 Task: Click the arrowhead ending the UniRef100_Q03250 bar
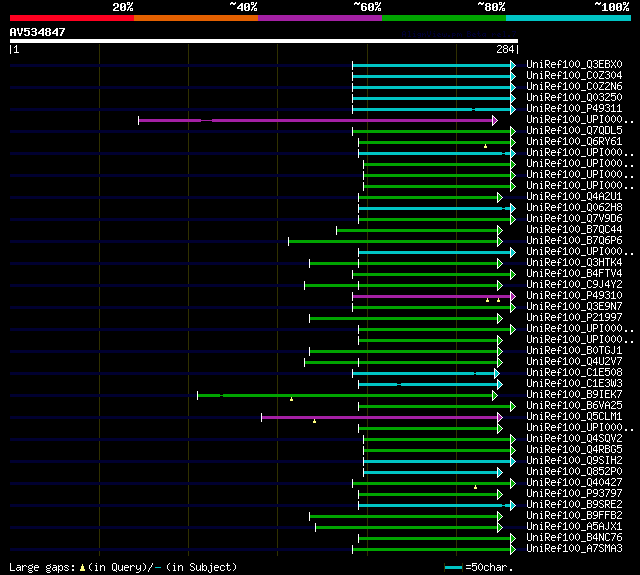(513, 98)
